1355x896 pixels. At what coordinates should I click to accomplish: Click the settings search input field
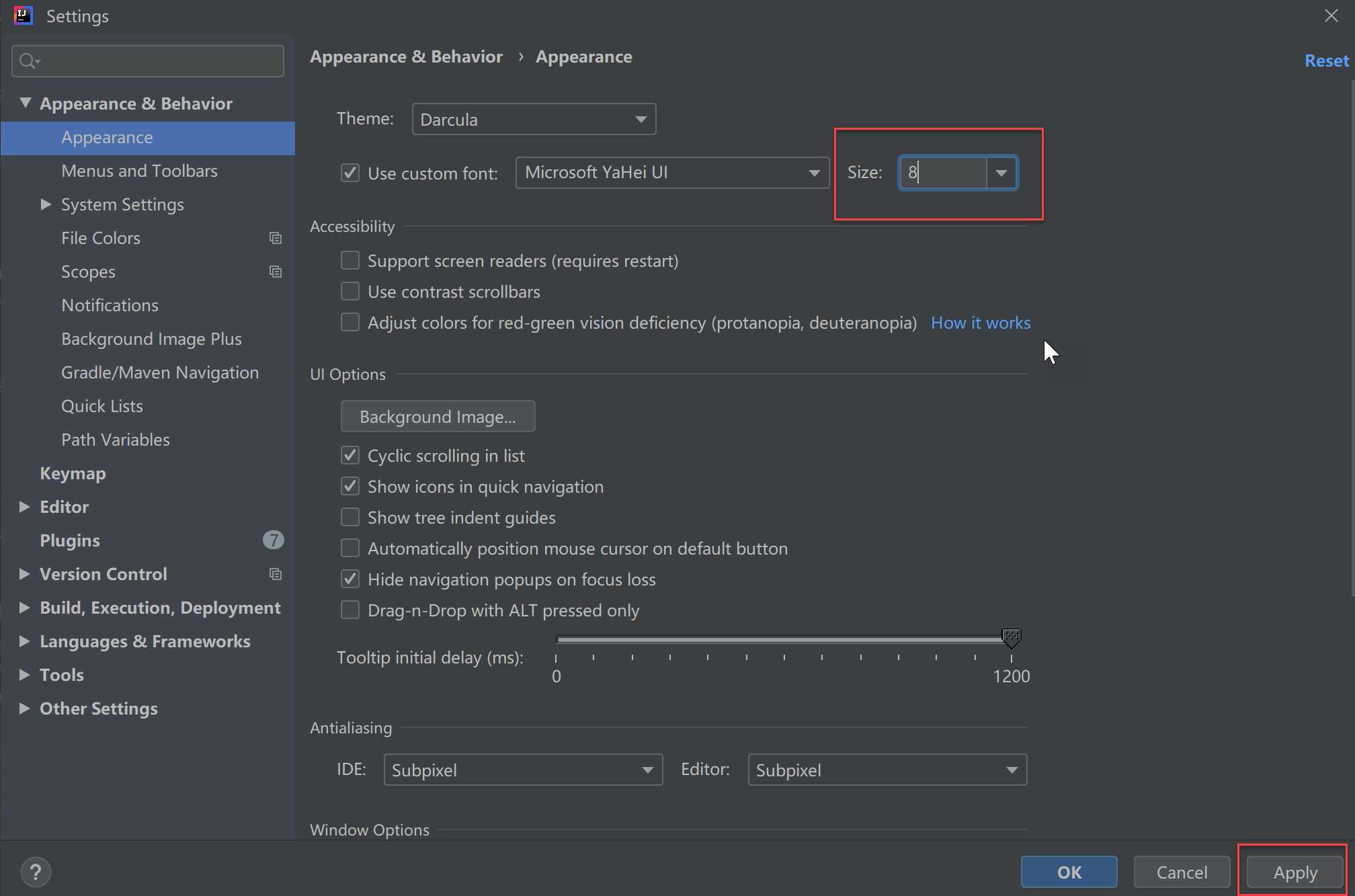point(148,61)
